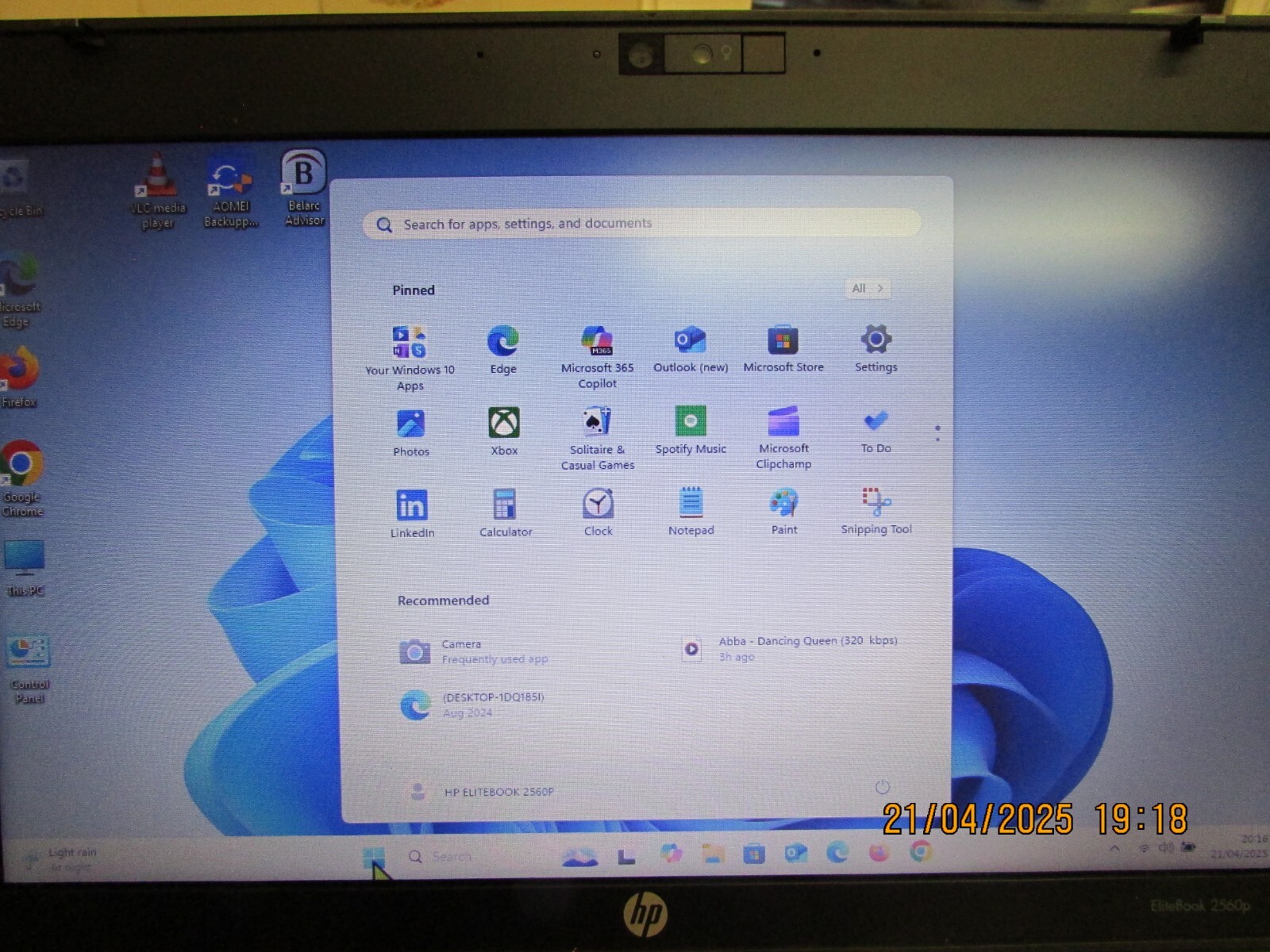
Task: Open Microsoft Store from taskbar
Action: (x=754, y=854)
